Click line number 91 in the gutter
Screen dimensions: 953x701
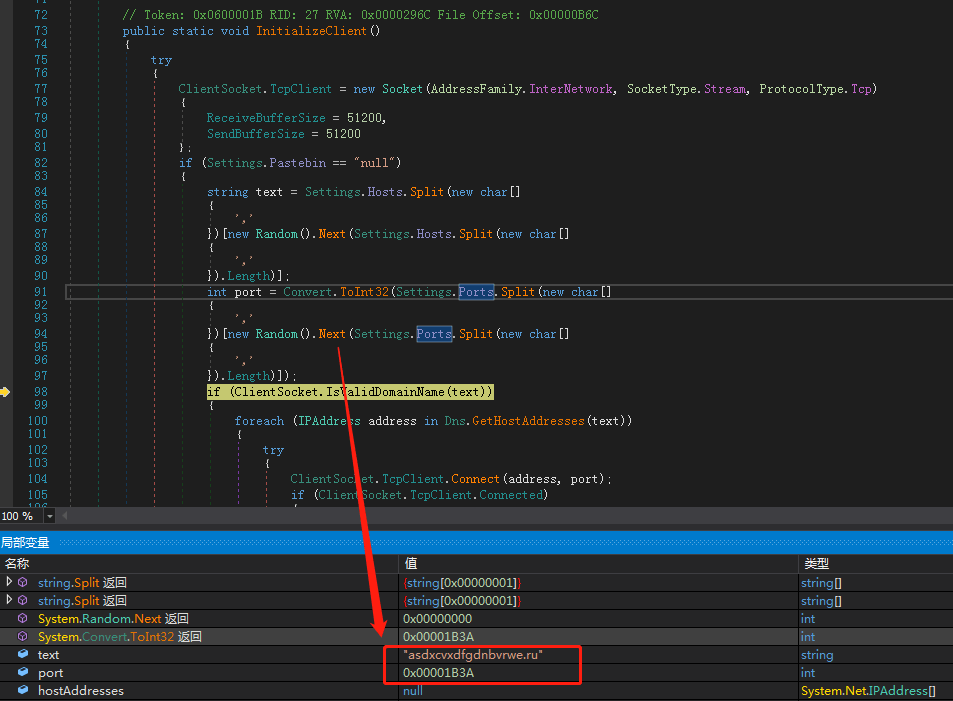point(40,292)
